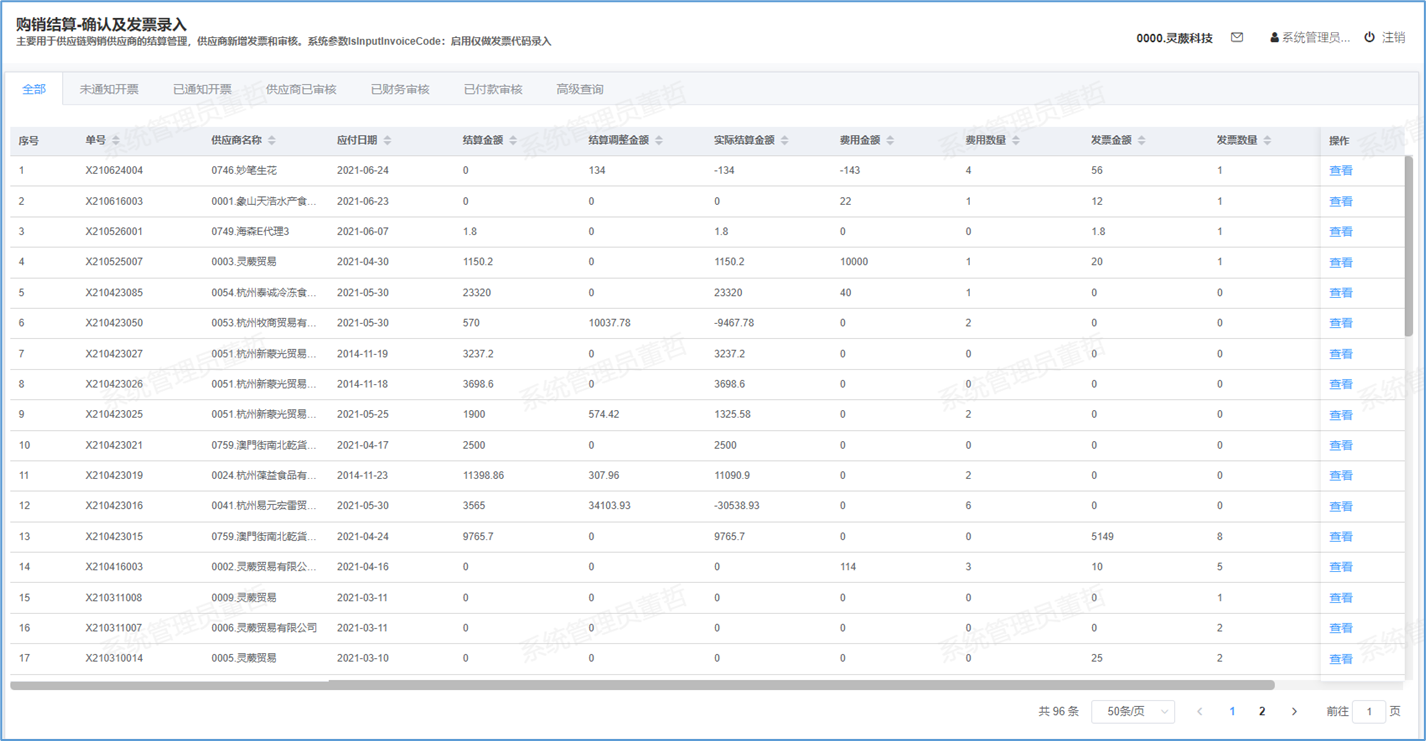The height and width of the screenshot is (741, 1426).
Task: Open the 高级查询 tab
Action: [x=579, y=89]
